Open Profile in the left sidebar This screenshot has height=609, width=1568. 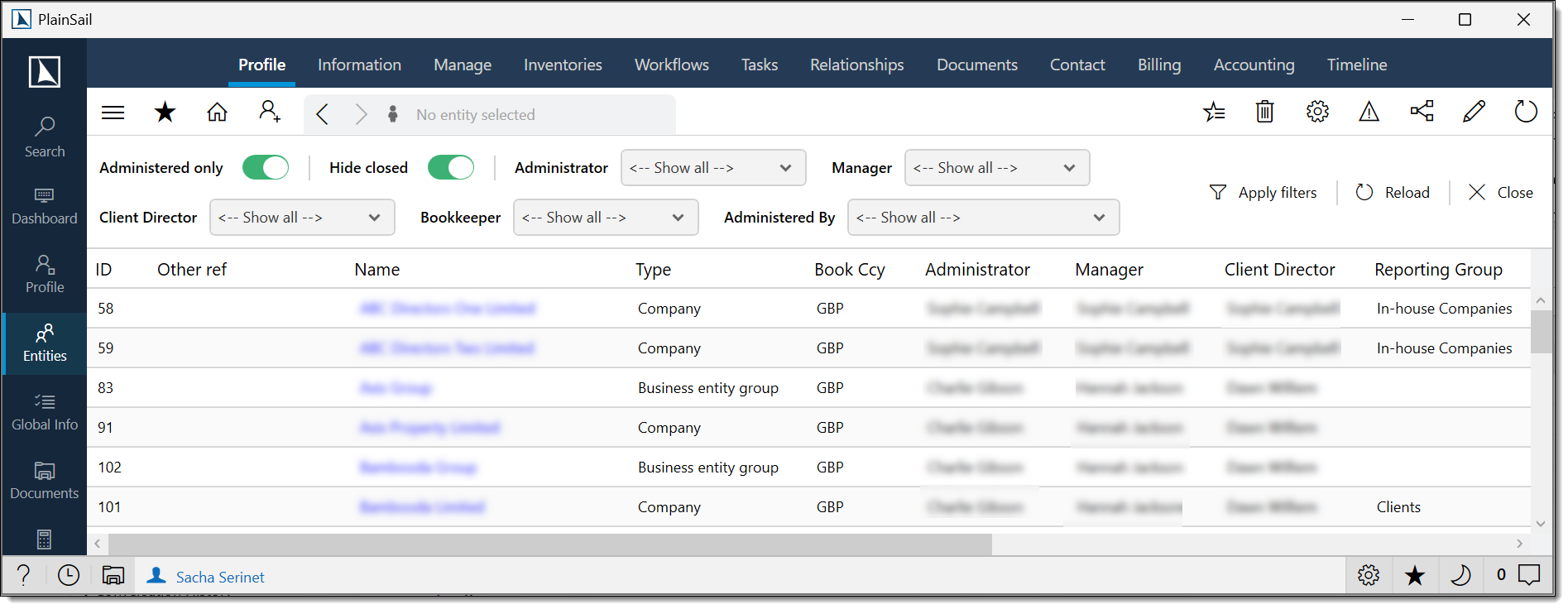[x=45, y=275]
